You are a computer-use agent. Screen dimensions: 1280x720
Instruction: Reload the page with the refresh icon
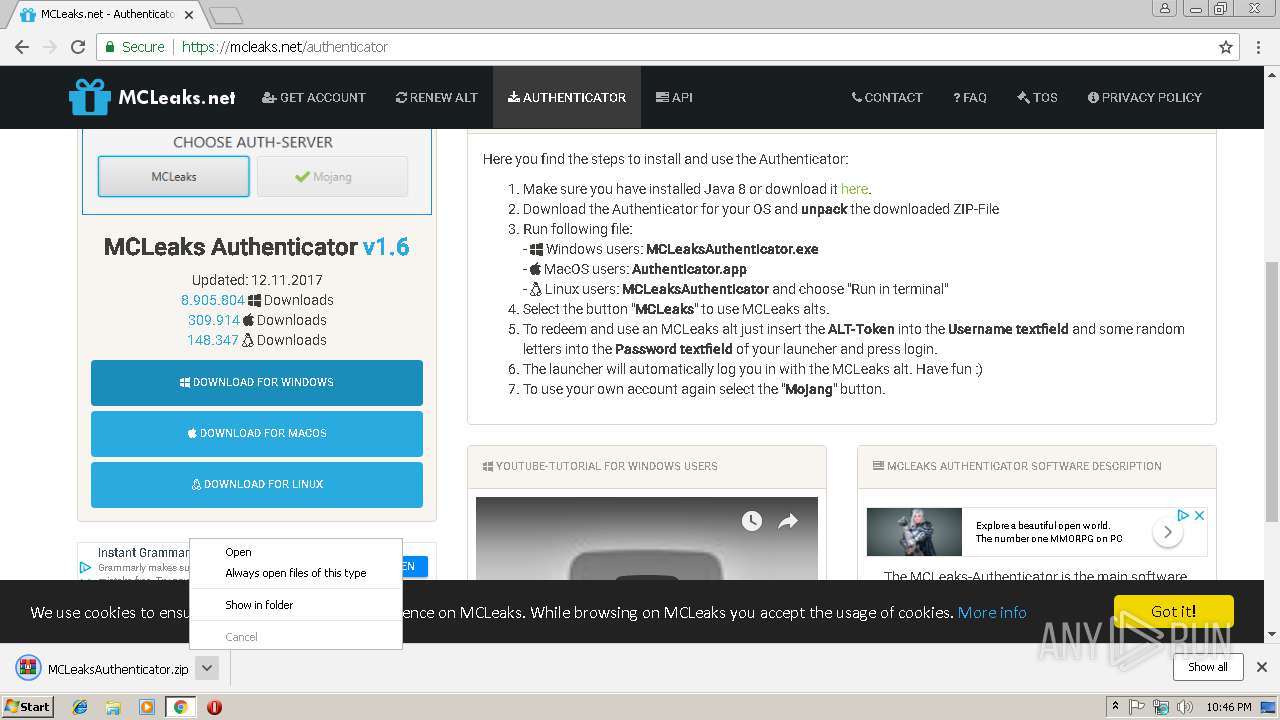pos(78,47)
